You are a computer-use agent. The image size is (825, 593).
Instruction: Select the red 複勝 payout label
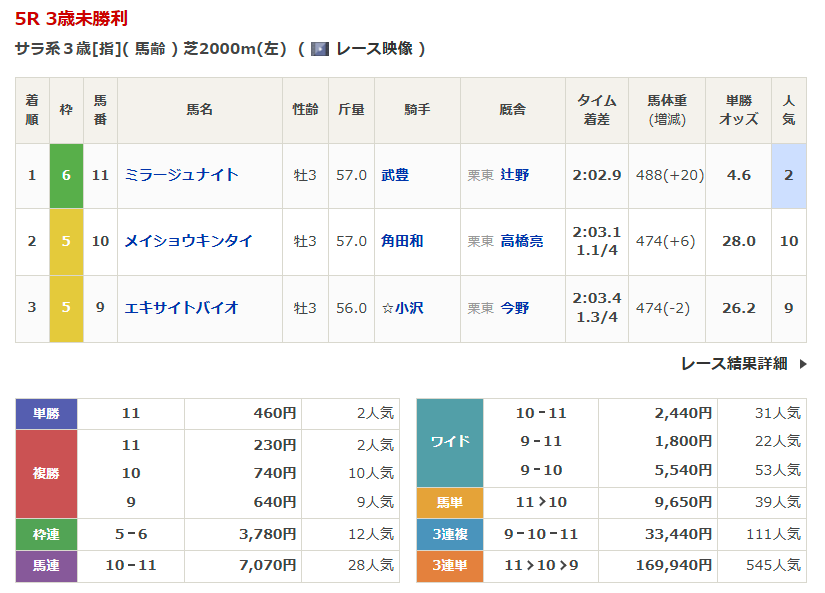(46, 473)
